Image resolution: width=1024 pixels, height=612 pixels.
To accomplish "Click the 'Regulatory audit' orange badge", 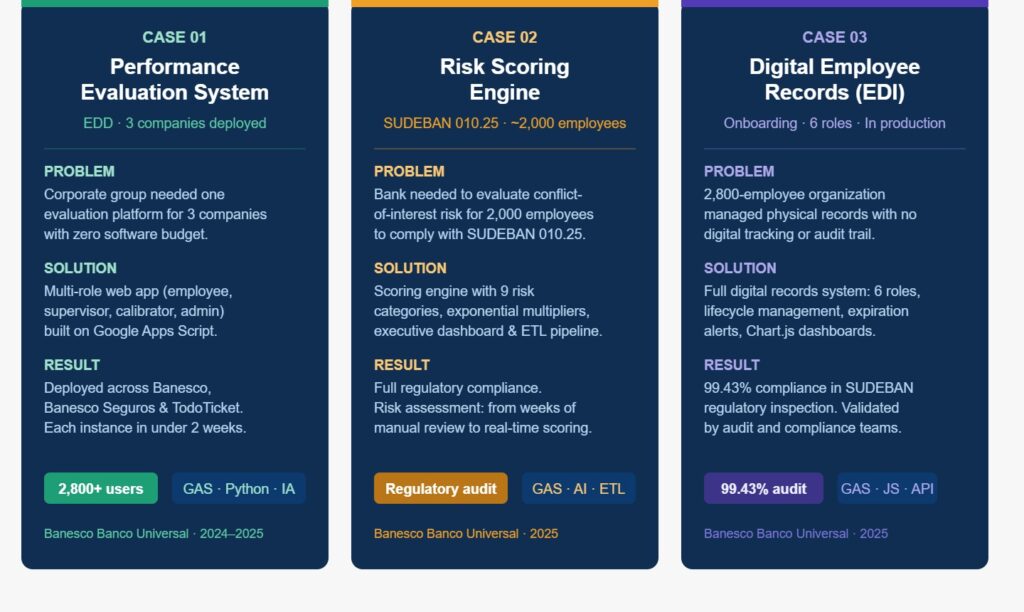I will [x=441, y=489].
